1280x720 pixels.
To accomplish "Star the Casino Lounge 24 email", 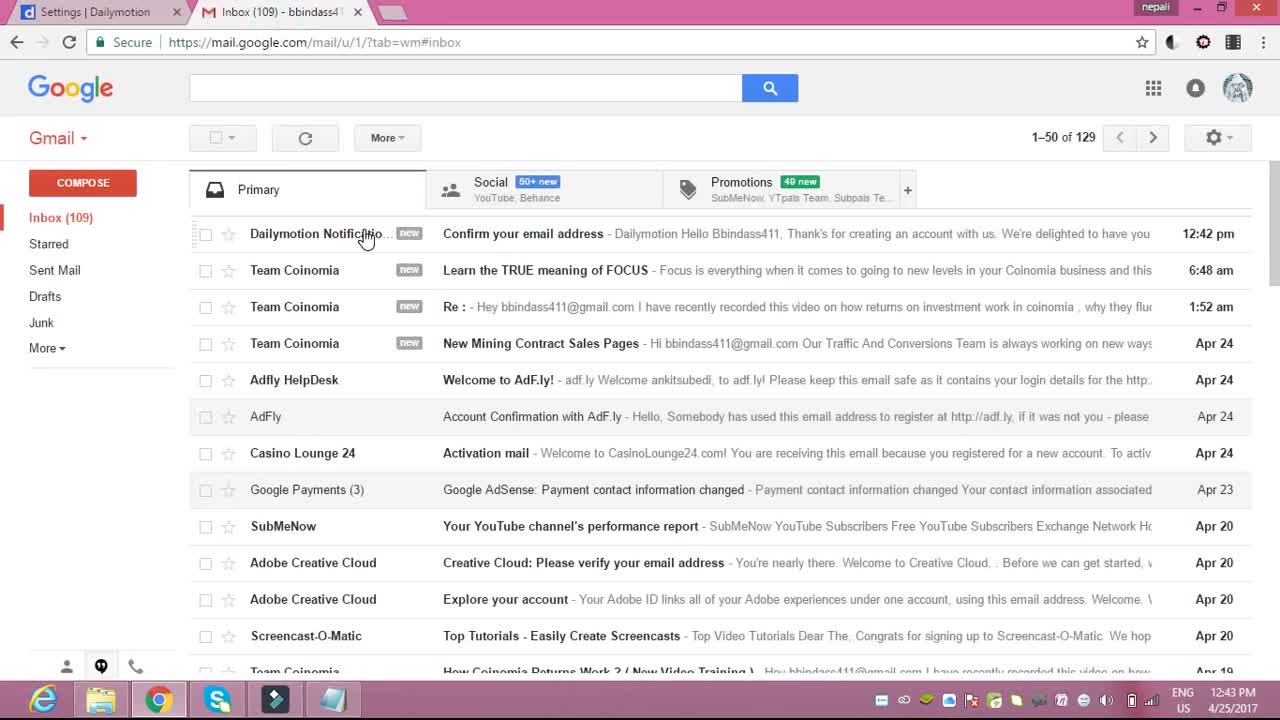I will (x=228, y=453).
